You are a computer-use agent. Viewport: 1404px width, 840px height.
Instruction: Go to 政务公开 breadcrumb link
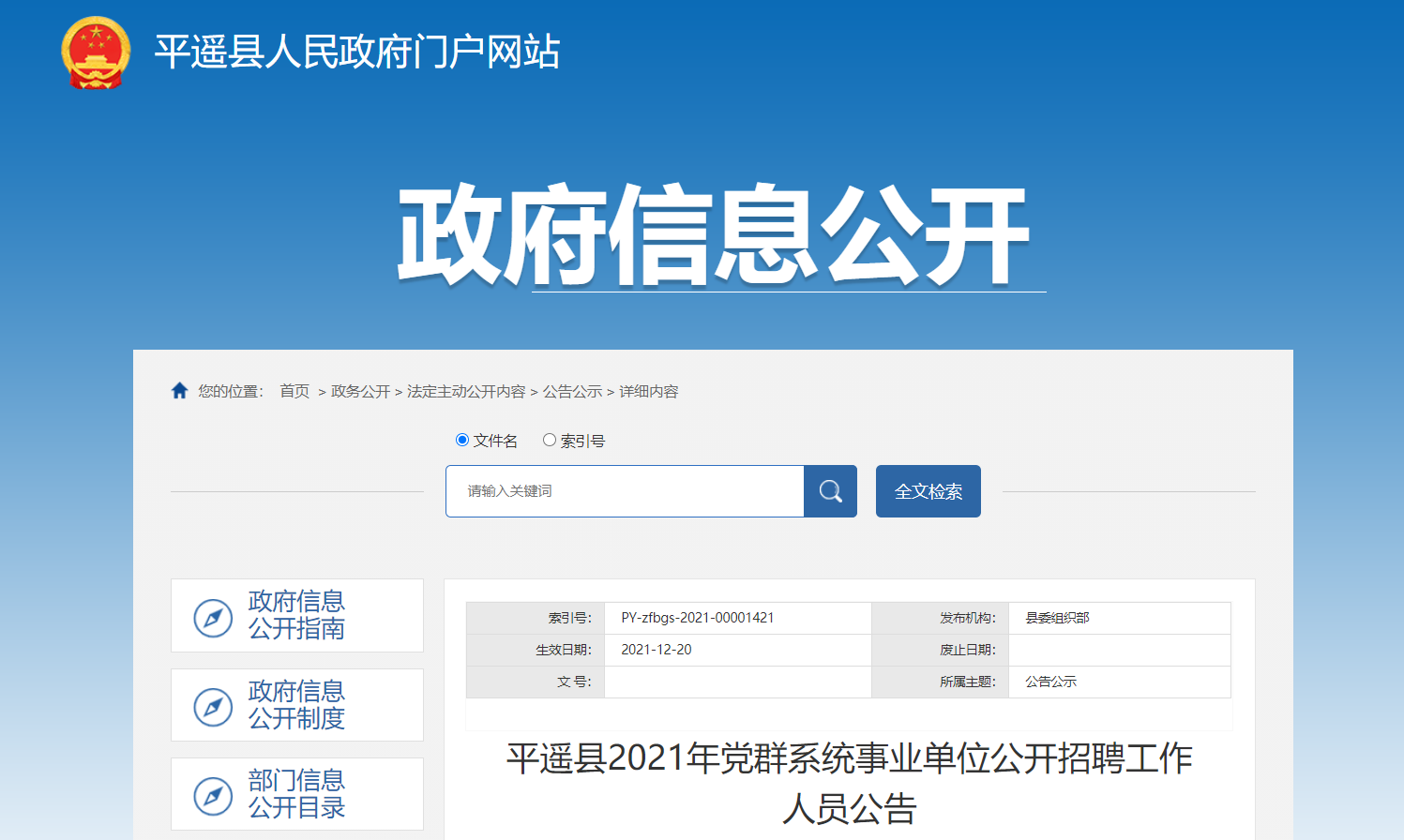pyautogui.click(x=360, y=391)
